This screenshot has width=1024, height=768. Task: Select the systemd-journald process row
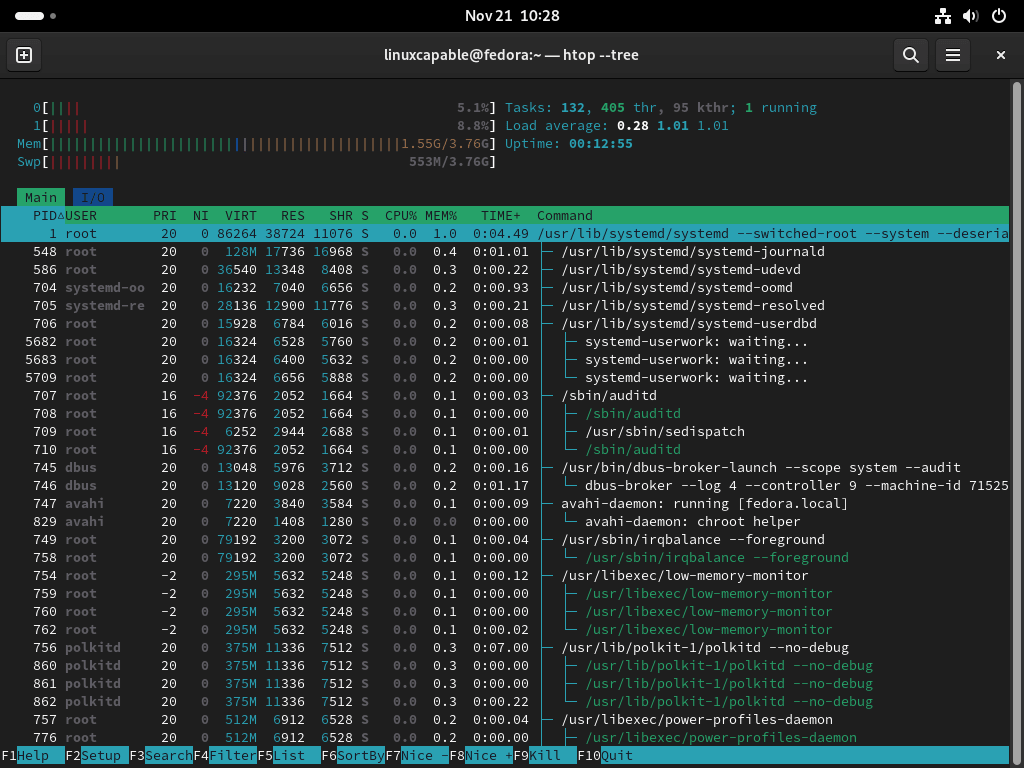400,251
